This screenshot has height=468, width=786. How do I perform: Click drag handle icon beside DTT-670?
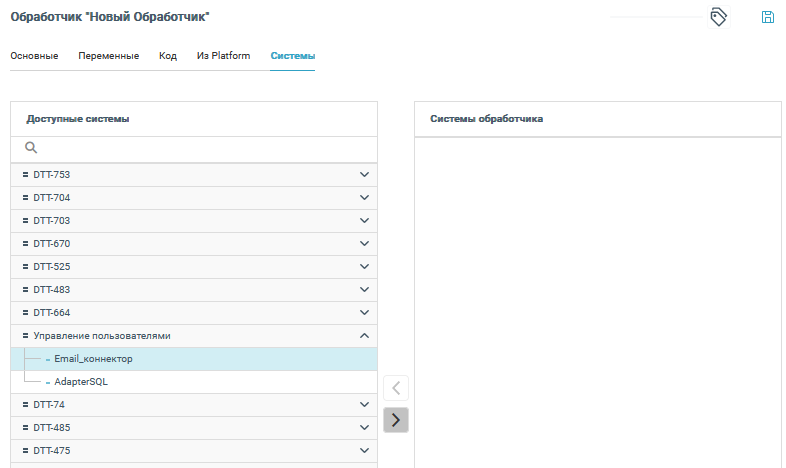(25, 244)
